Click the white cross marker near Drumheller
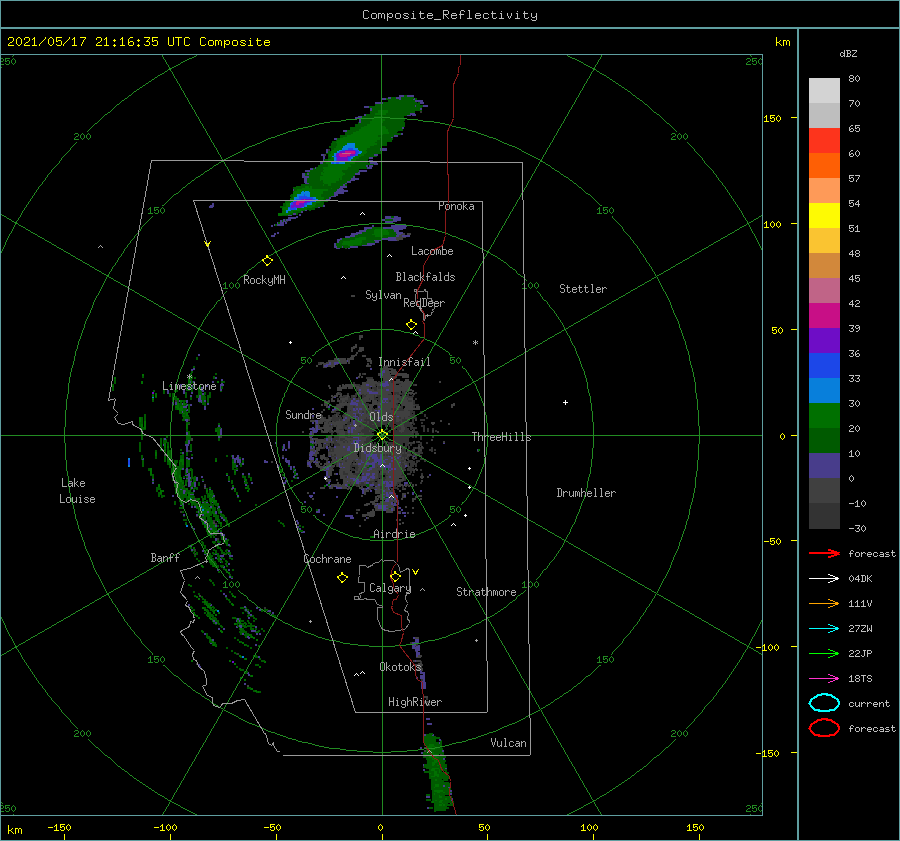The image size is (900, 841). coord(565,402)
